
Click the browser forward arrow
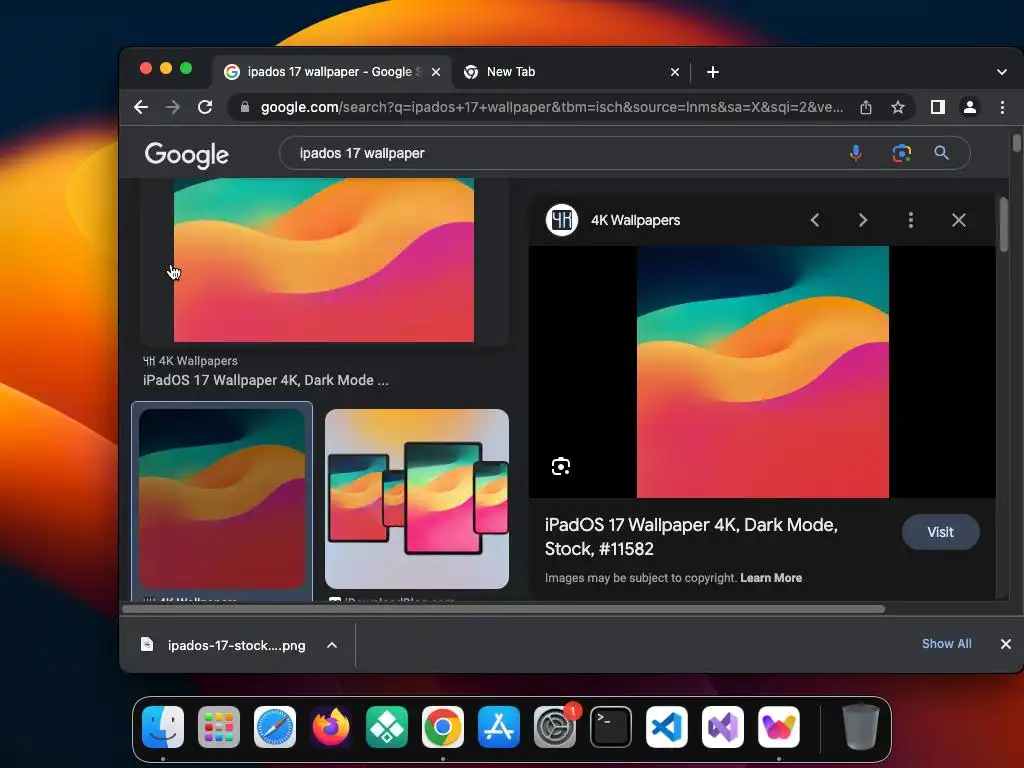(x=173, y=107)
